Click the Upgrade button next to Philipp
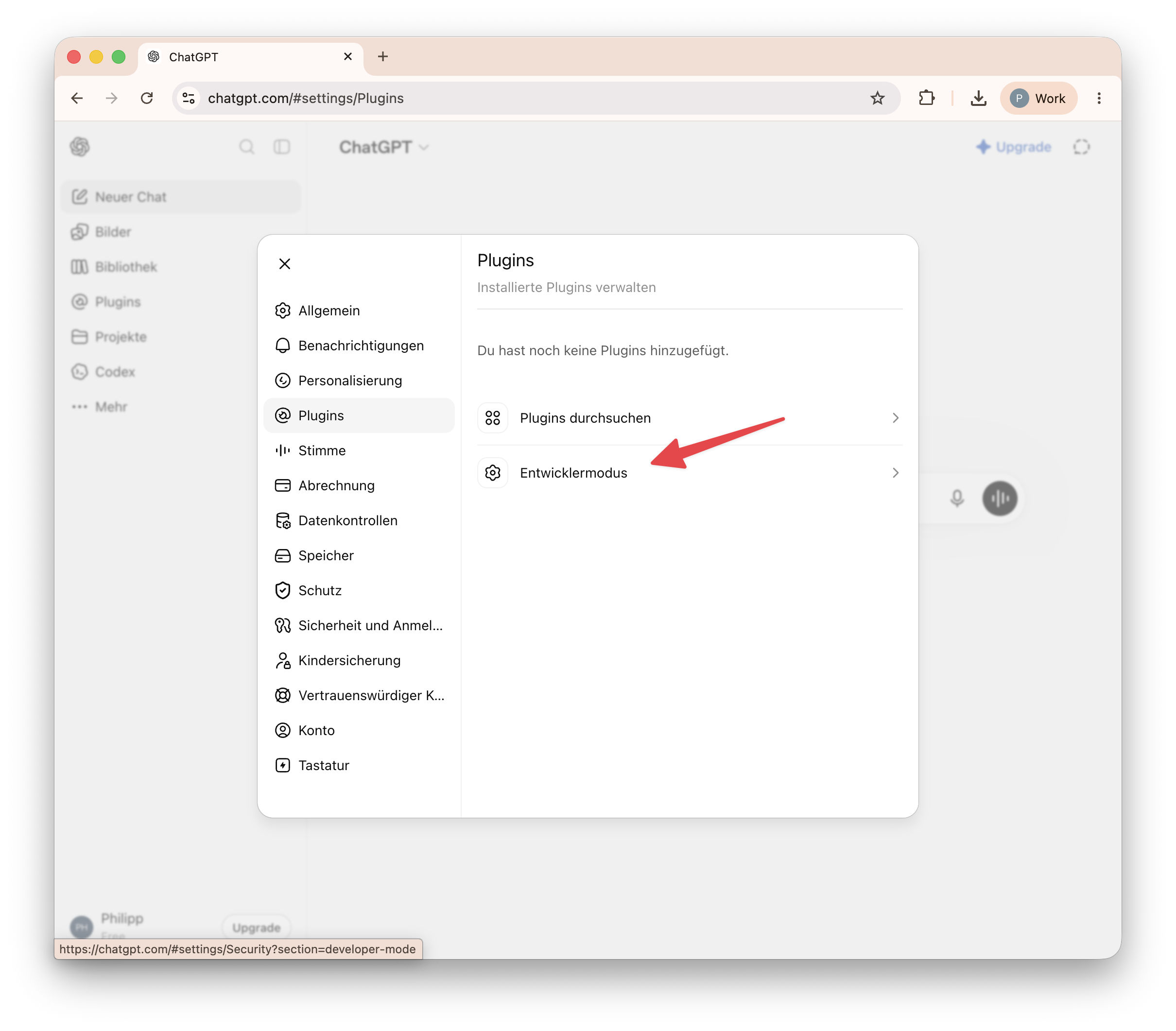This screenshot has width=1176, height=1031. 256,928
